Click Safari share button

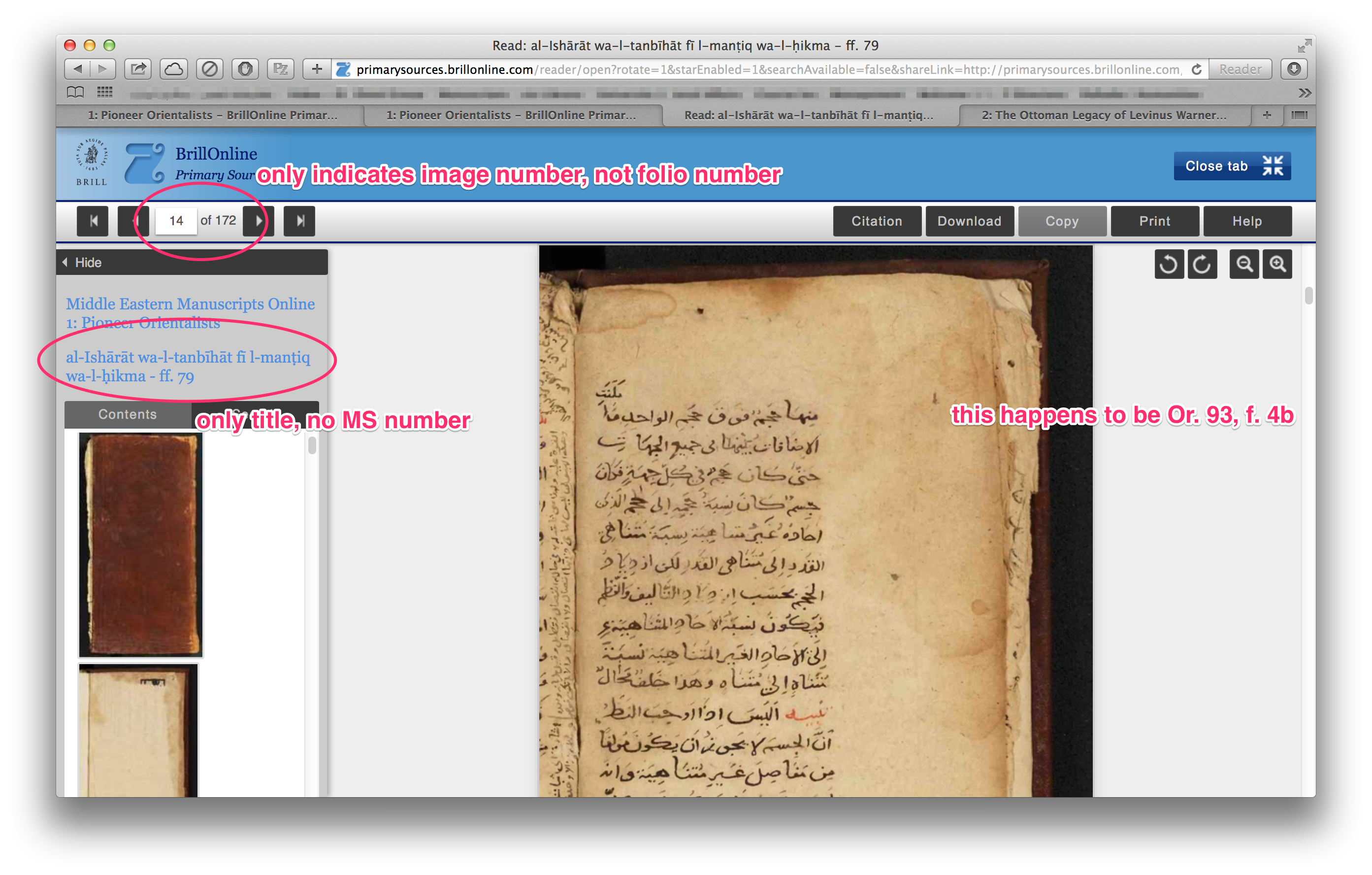pyautogui.click(x=138, y=69)
